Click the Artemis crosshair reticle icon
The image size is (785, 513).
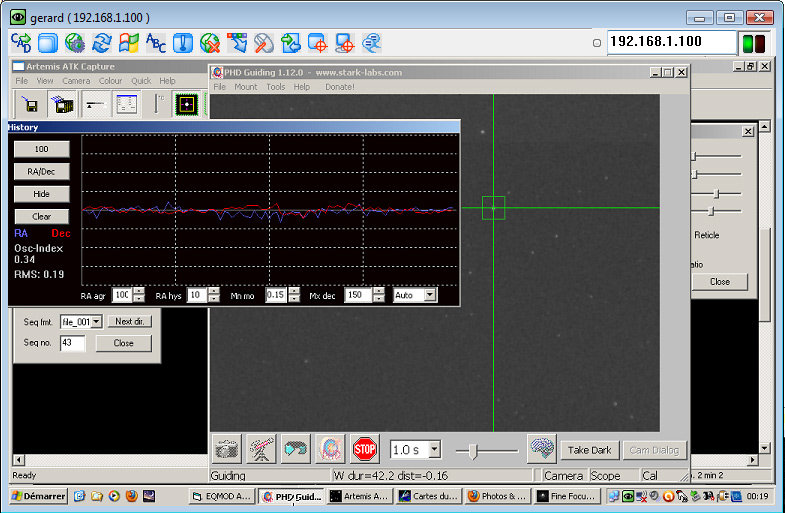coord(186,104)
